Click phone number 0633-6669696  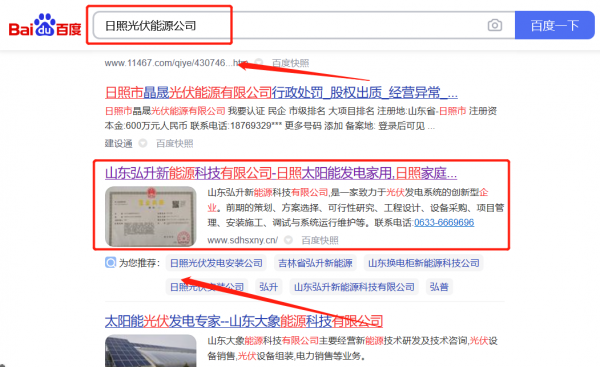tap(444, 222)
